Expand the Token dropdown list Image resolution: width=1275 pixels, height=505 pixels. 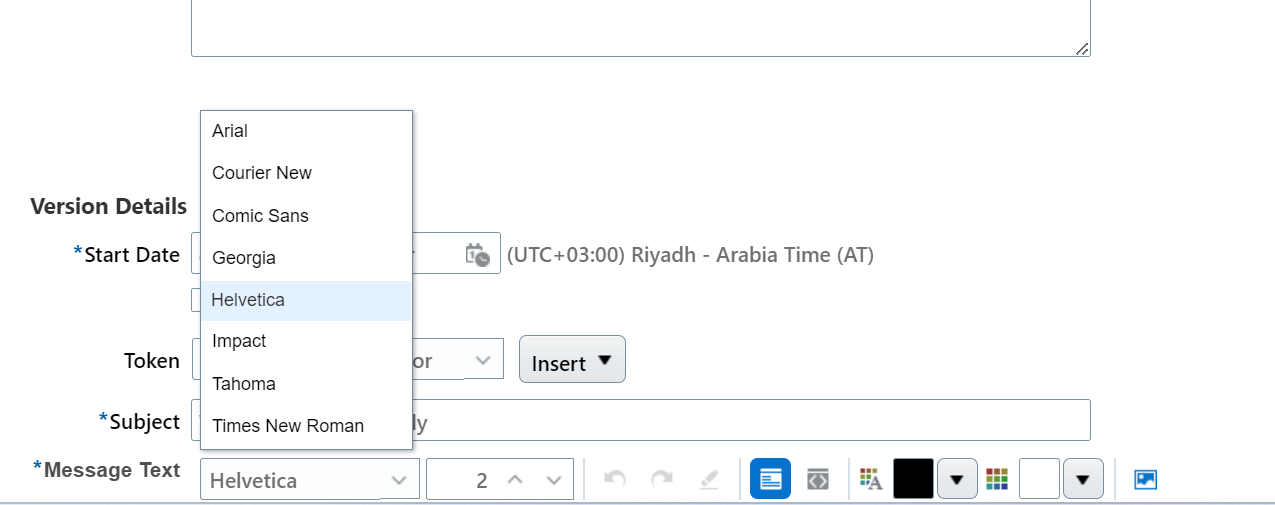click(483, 360)
